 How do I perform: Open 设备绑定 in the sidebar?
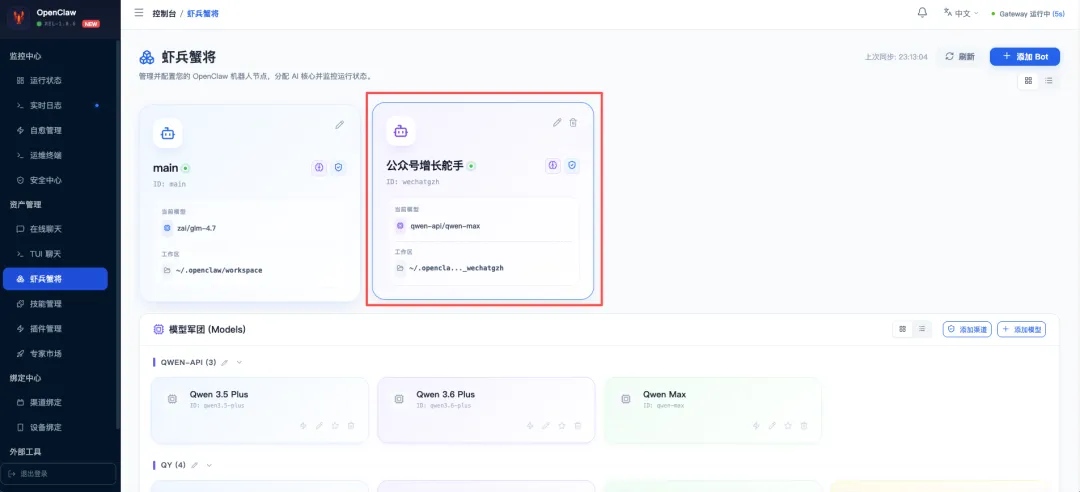[55, 427]
